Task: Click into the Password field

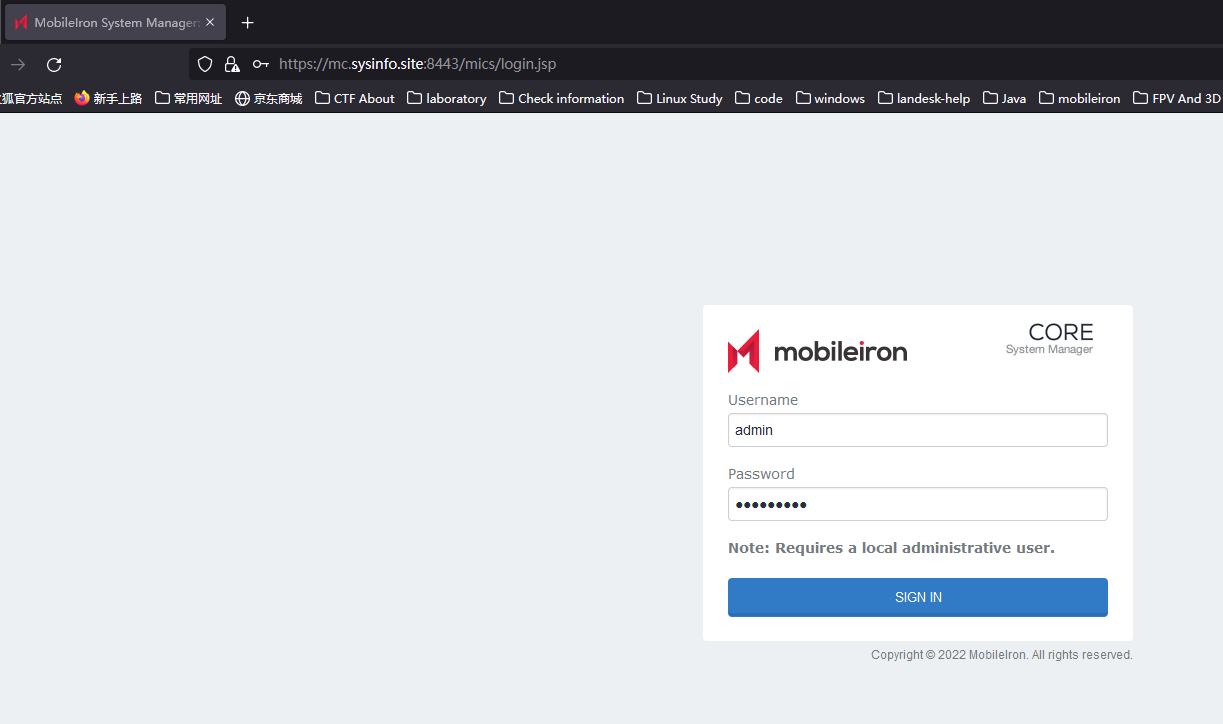Action: click(917, 504)
